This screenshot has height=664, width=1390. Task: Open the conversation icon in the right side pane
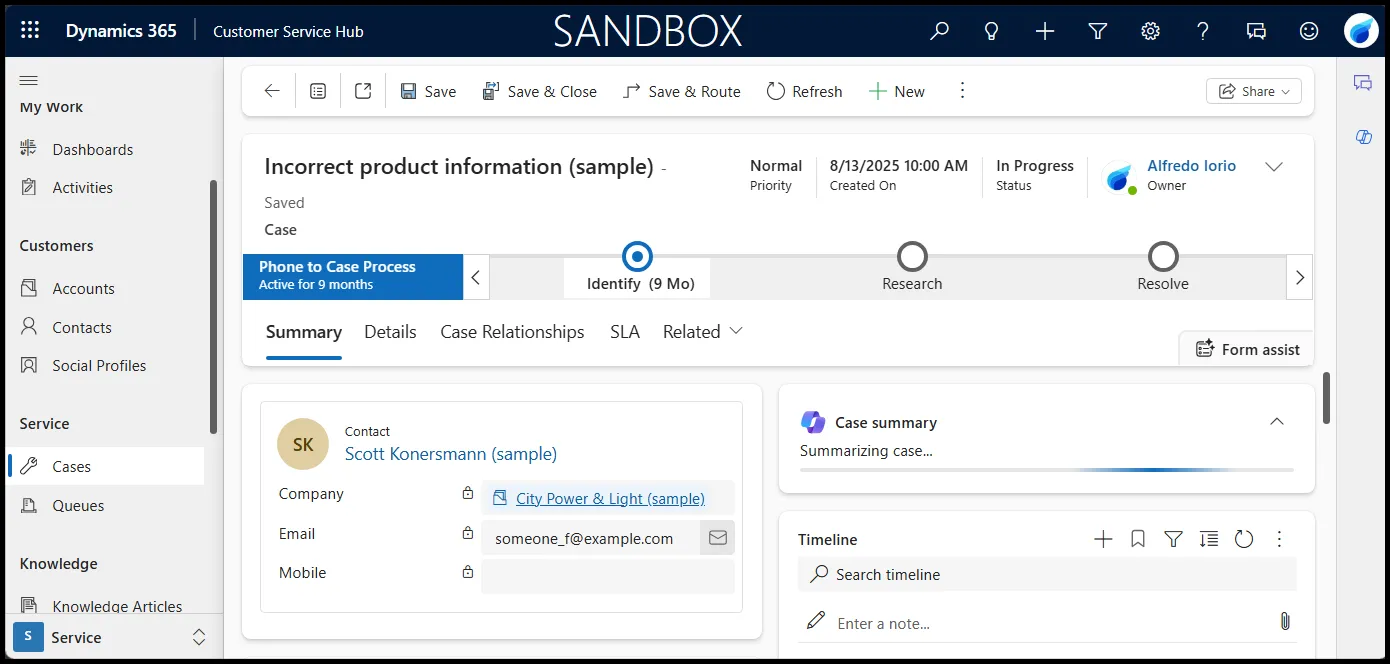coord(1363,83)
